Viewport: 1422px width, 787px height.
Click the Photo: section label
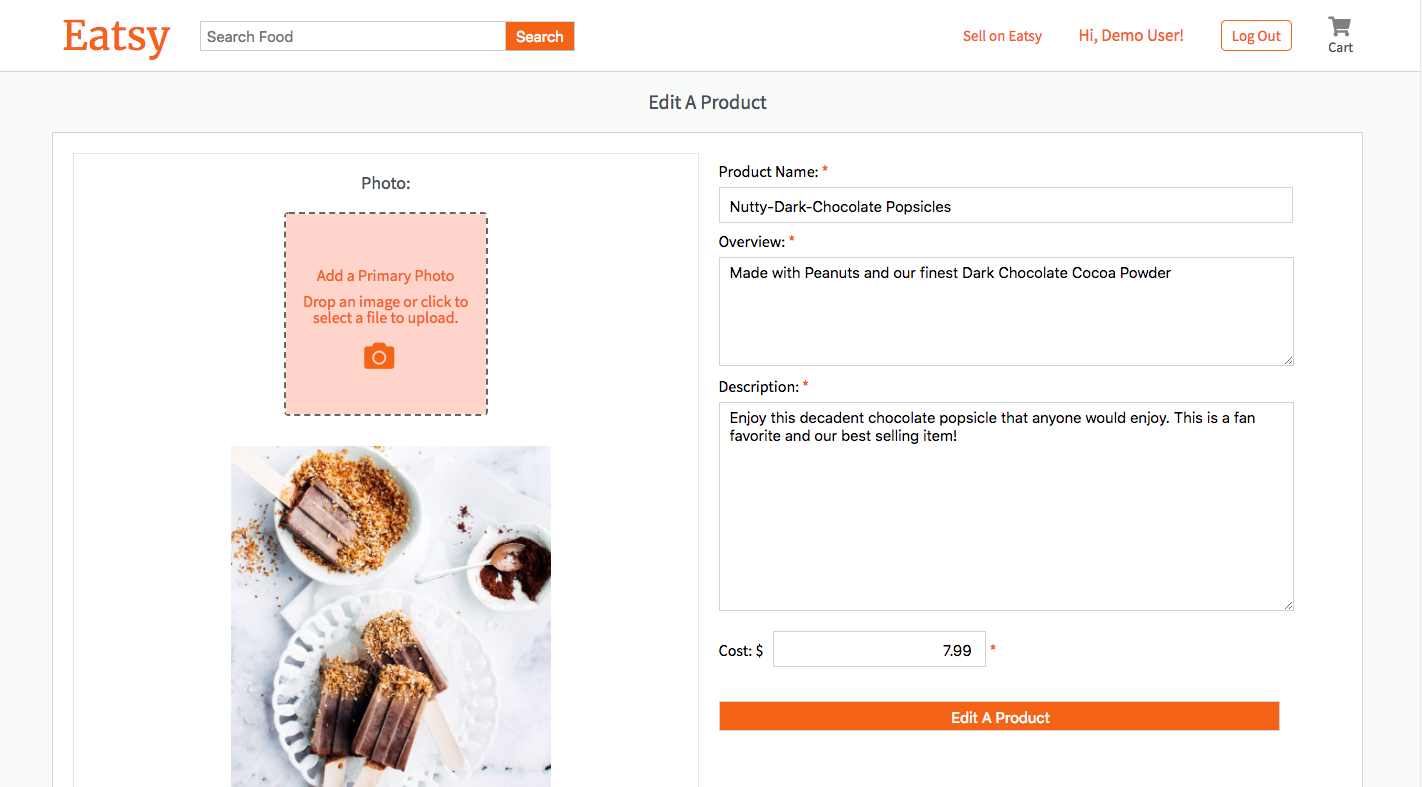click(385, 183)
